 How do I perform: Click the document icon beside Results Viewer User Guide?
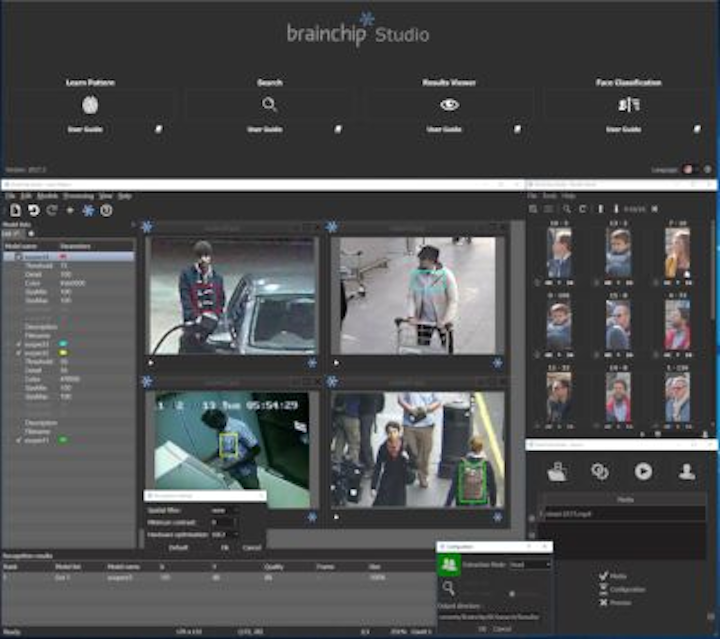(x=518, y=129)
